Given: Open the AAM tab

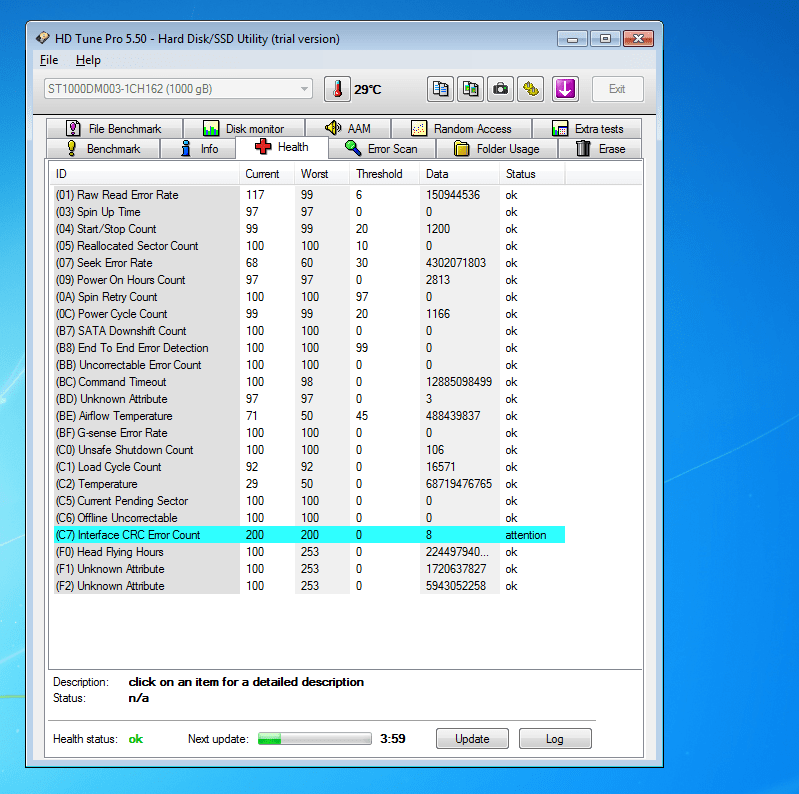Looking at the screenshot, I should click(348, 128).
